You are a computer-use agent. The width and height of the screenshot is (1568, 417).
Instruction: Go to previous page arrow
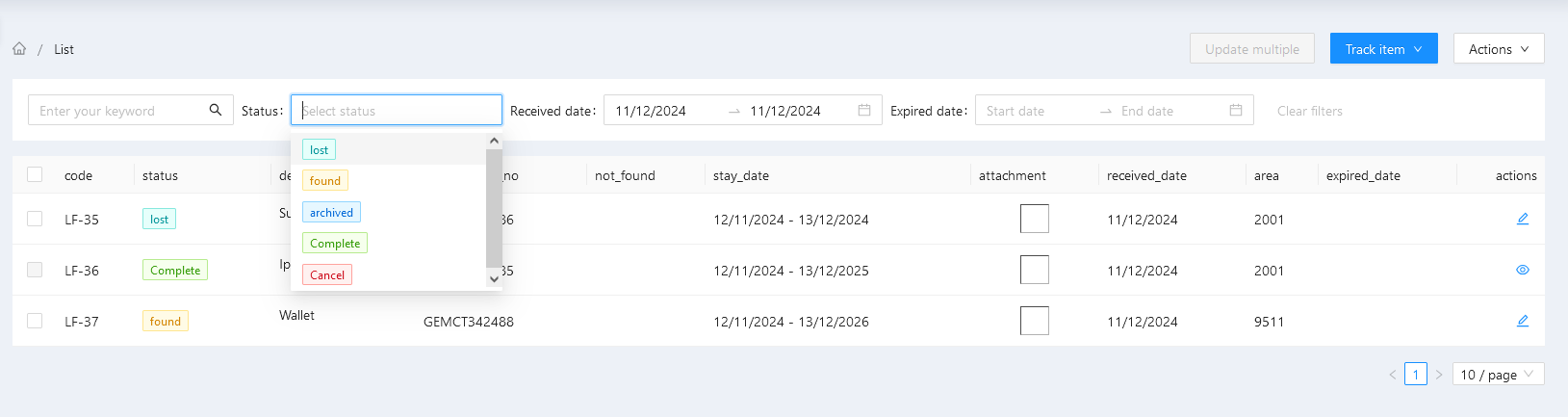point(1392,375)
